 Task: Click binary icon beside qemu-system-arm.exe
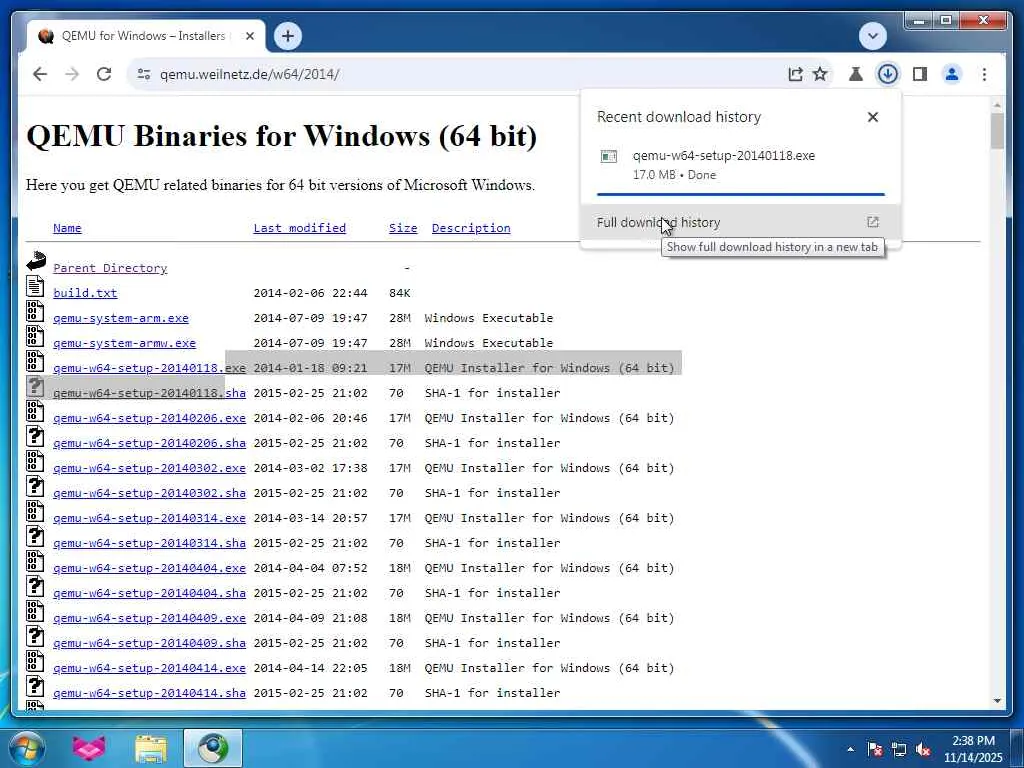pyautogui.click(x=35, y=311)
